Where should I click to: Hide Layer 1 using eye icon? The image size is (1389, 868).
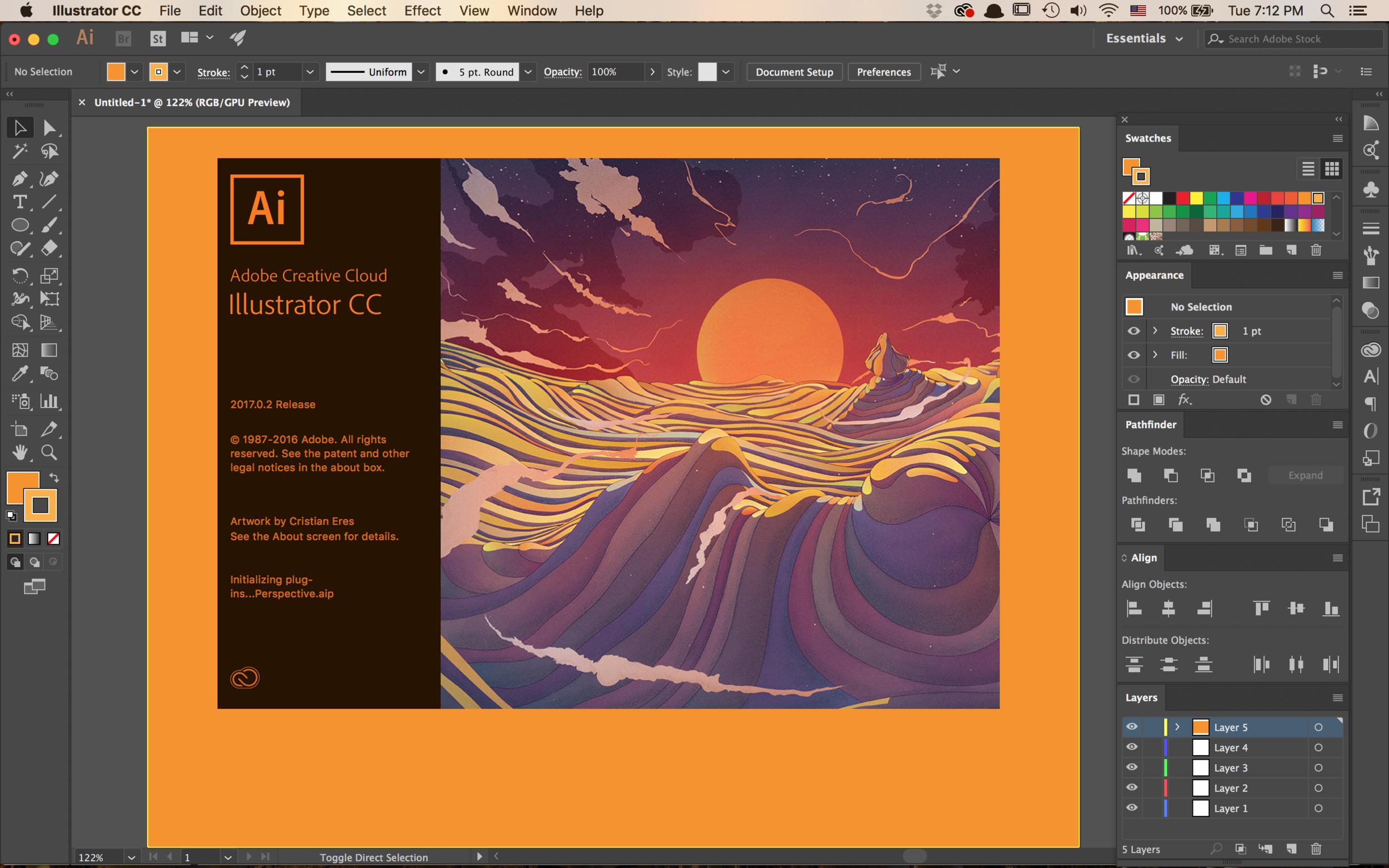tap(1132, 807)
